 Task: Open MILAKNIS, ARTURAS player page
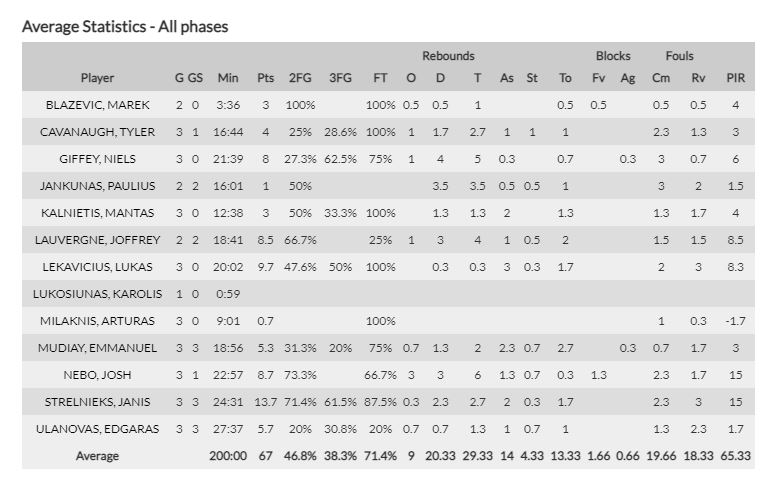click(x=97, y=321)
